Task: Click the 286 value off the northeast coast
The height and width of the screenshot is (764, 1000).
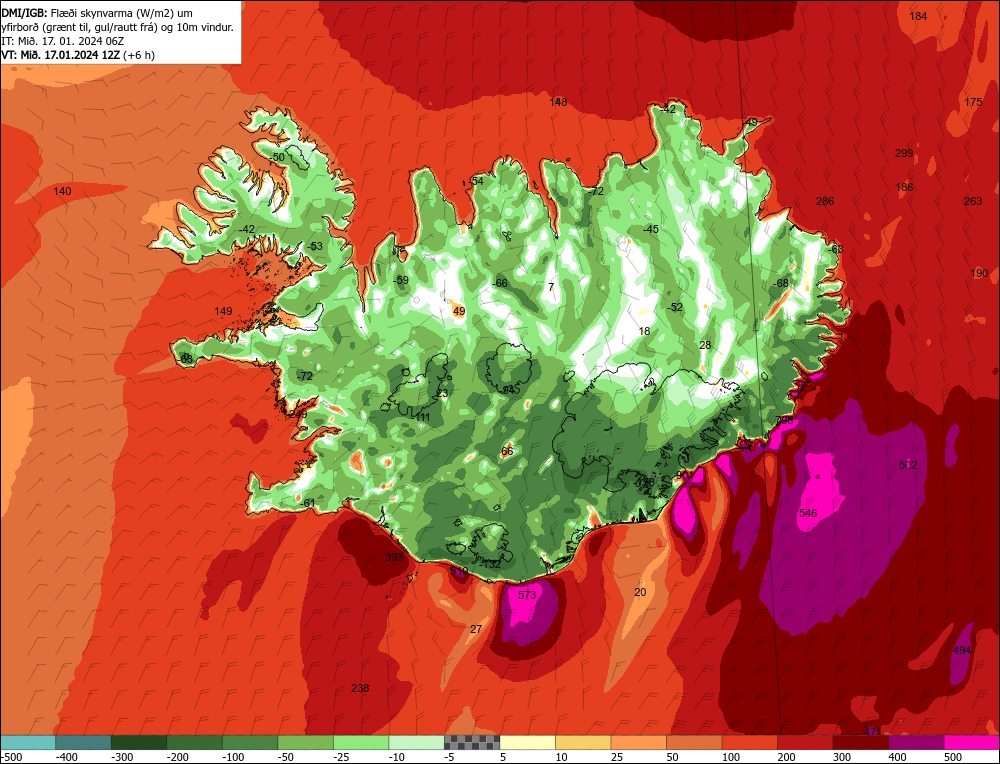Action: 825,202
